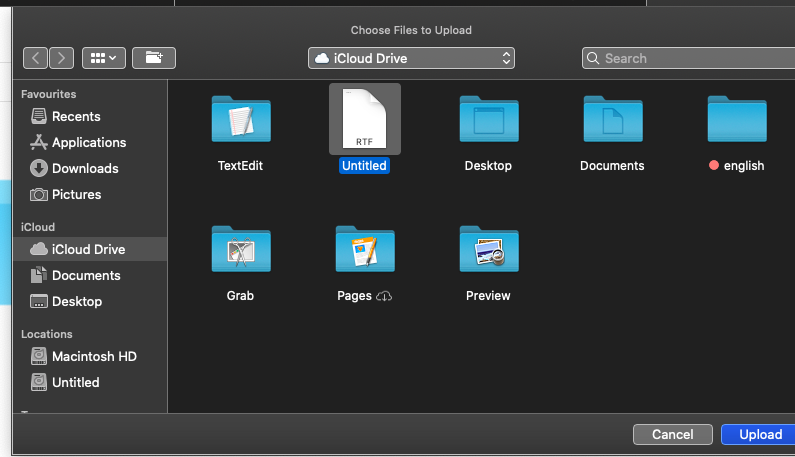This screenshot has height=457, width=795.
Task: Select the english folder icon
Action: 737,119
